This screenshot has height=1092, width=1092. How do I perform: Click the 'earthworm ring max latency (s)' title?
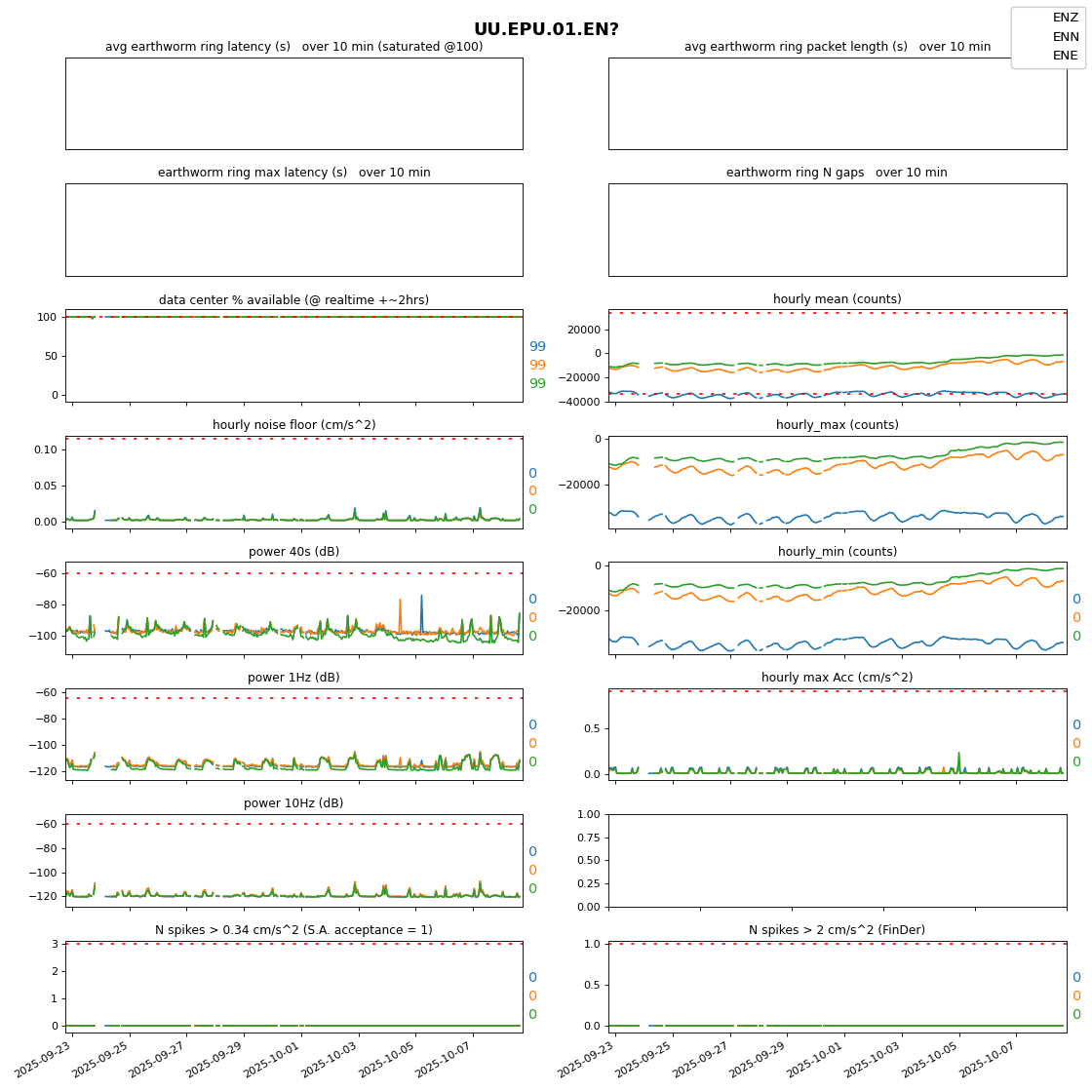pos(293,173)
